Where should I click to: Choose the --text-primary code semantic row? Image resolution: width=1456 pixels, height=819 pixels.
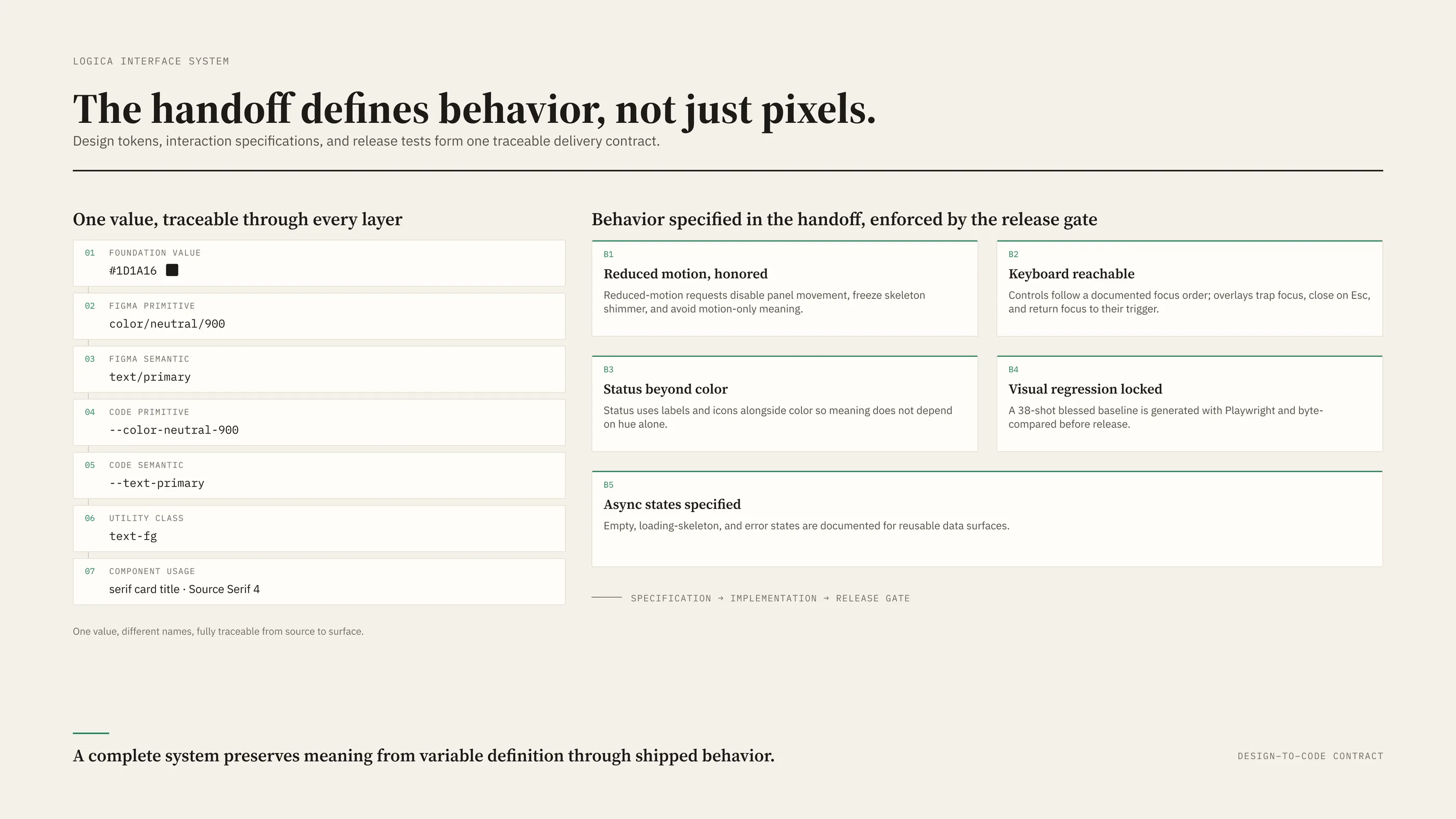(x=319, y=476)
